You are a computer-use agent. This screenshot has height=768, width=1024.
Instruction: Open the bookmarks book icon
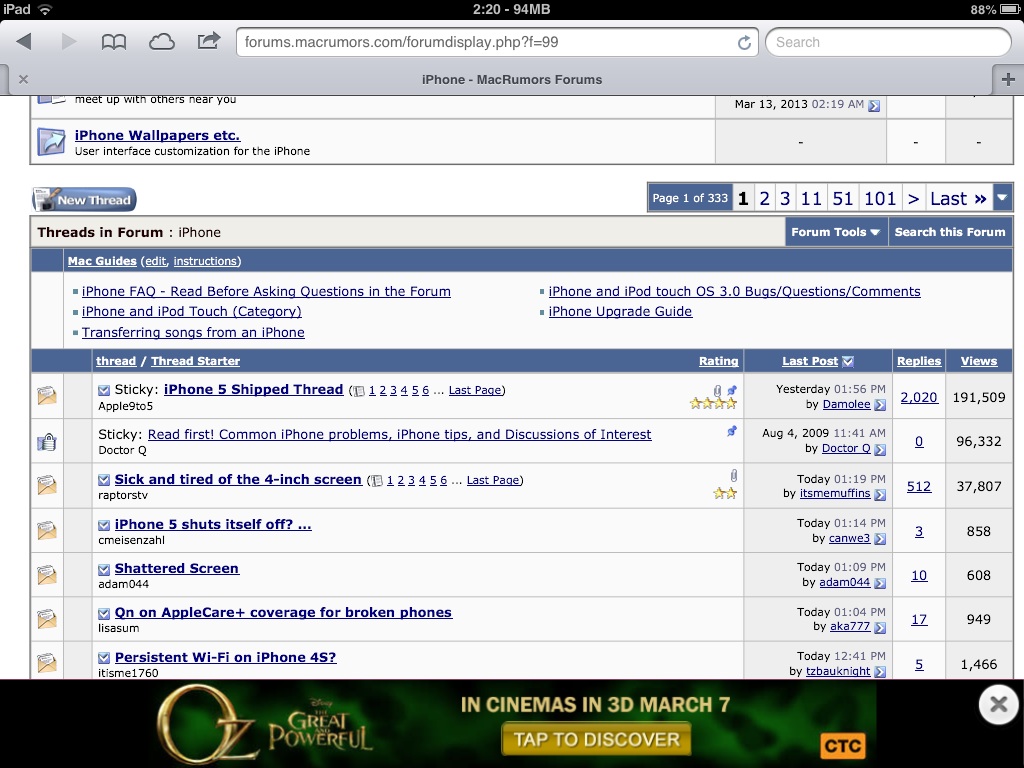click(114, 42)
